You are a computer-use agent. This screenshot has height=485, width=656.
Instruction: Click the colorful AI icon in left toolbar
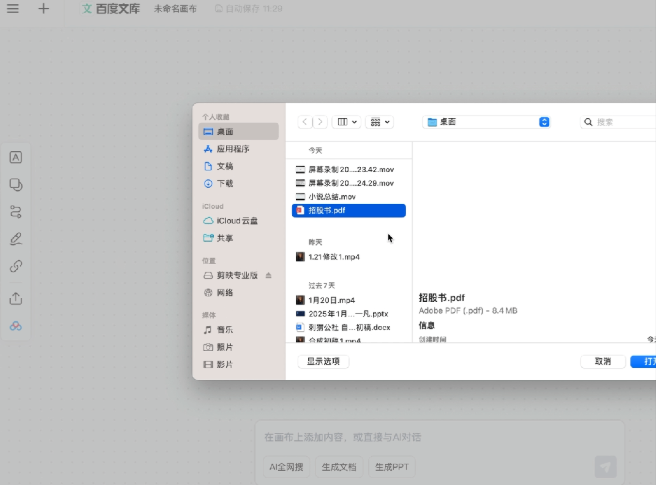click(x=16, y=326)
